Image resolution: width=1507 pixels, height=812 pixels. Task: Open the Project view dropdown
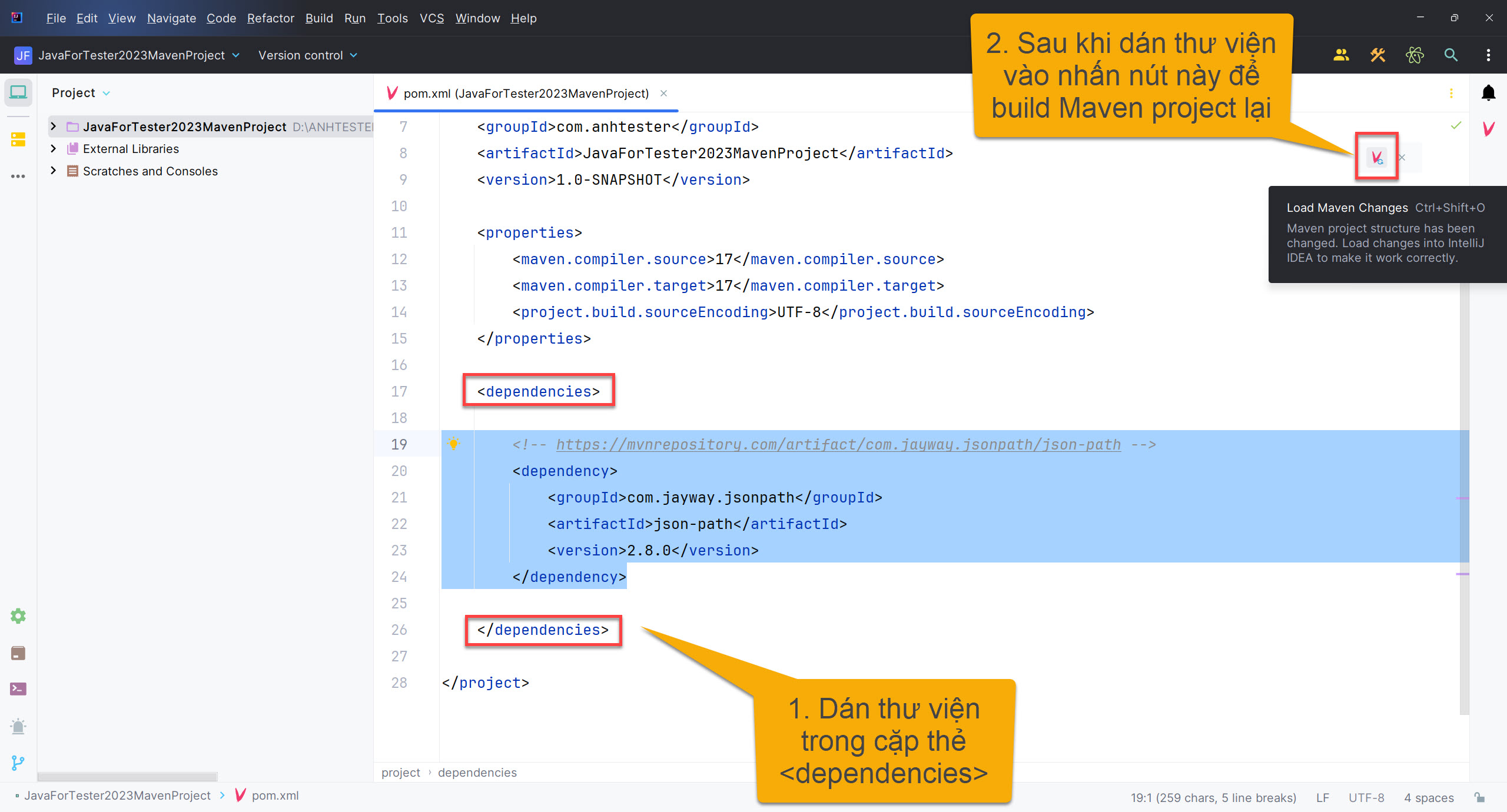click(x=81, y=93)
